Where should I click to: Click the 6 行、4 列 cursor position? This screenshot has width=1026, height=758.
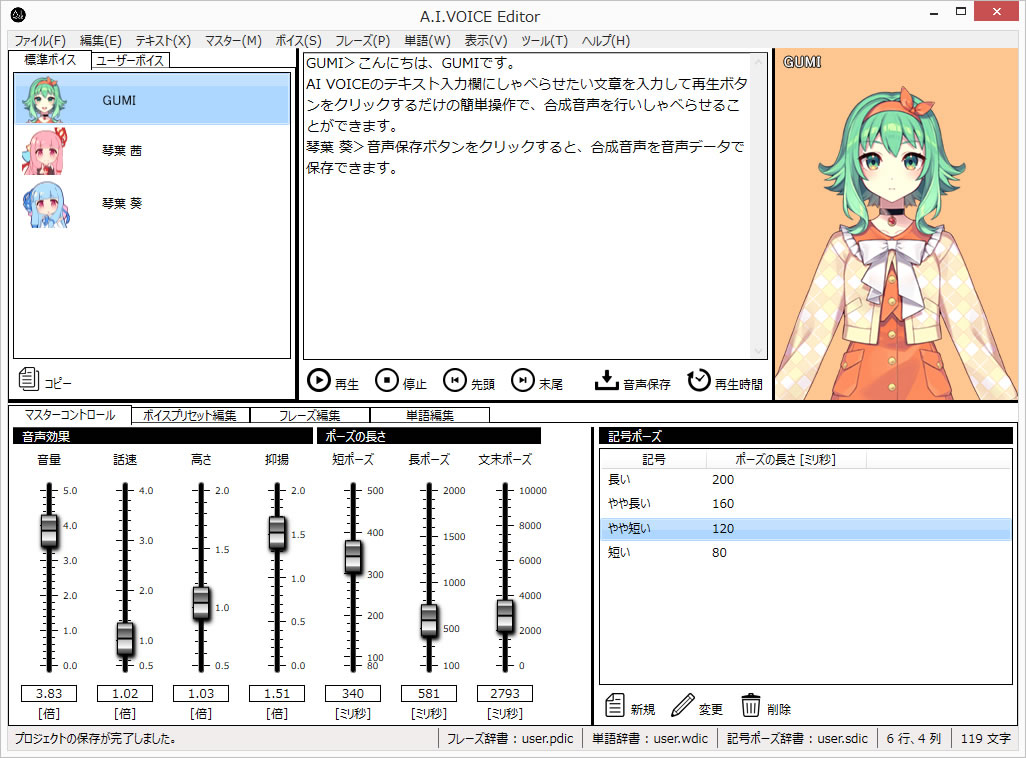[913, 738]
